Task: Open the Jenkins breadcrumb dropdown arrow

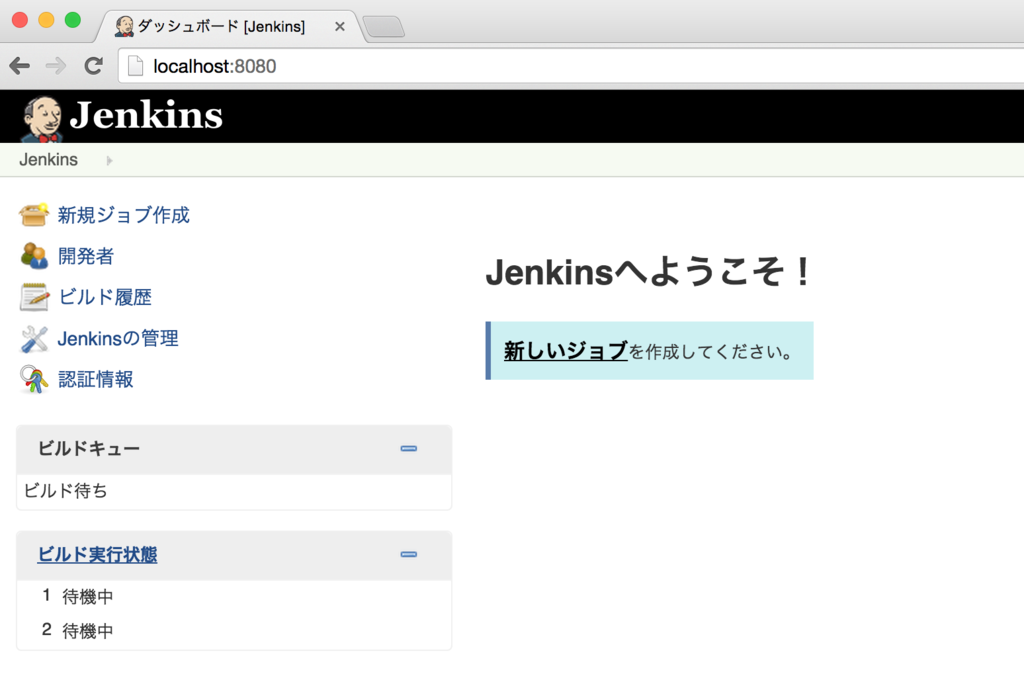Action: click(x=109, y=161)
